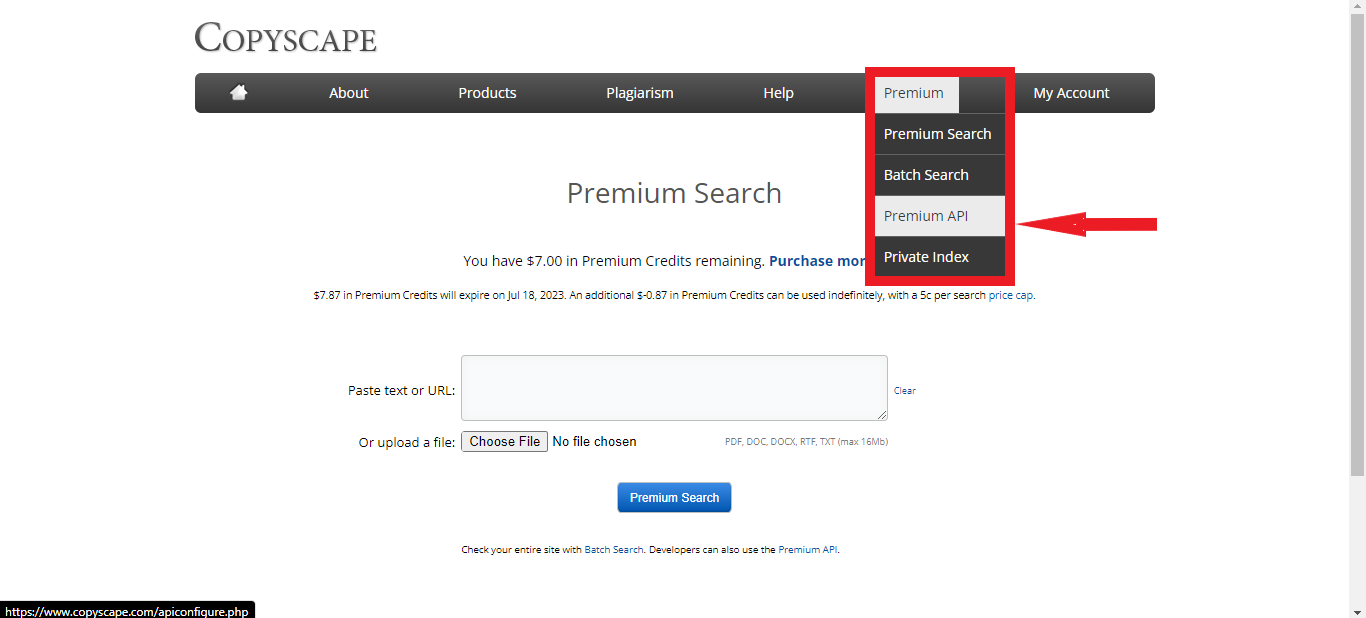Screen dimensions: 1366x618
Task: Click the 'No file chosen' text
Action: click(594, 442)
